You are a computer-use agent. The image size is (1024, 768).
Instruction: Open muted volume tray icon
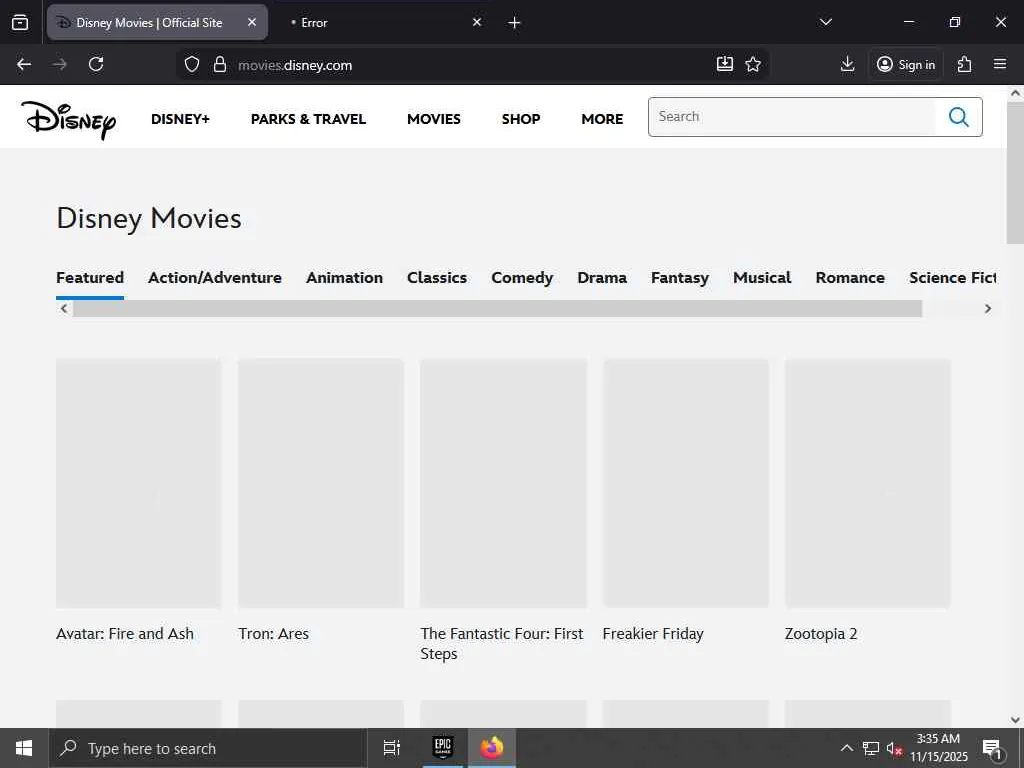[x=894, y=748]
